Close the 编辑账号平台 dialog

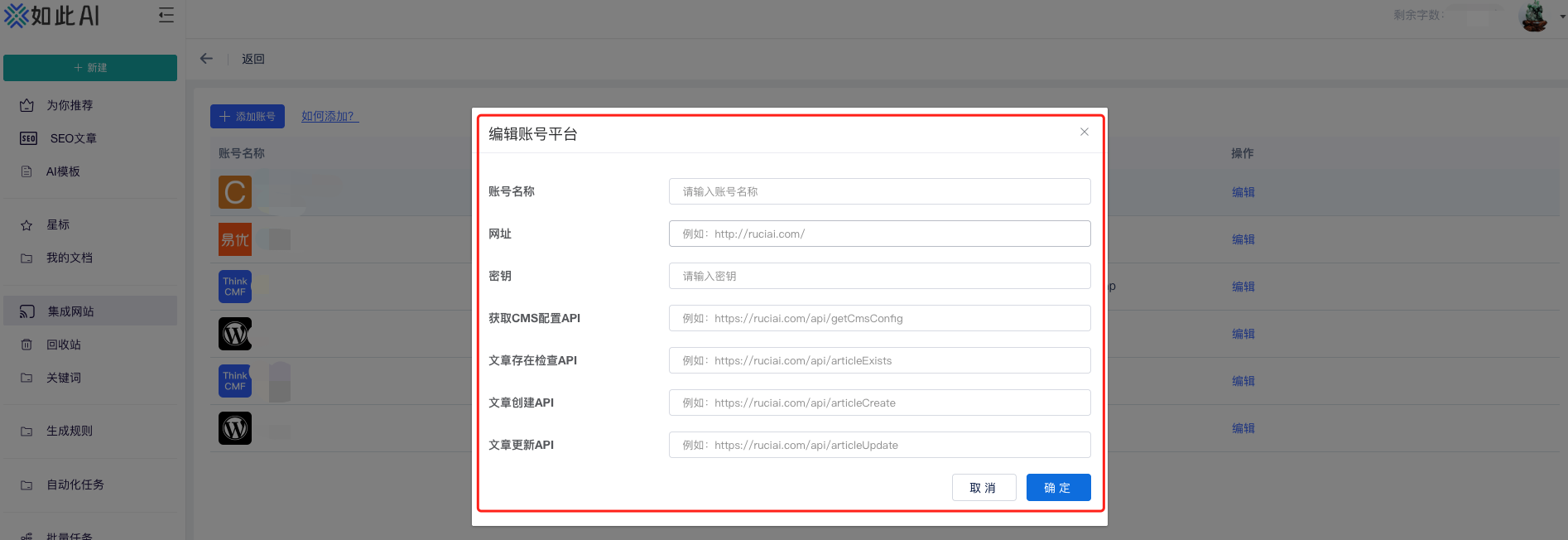(x=1085, y=132)
